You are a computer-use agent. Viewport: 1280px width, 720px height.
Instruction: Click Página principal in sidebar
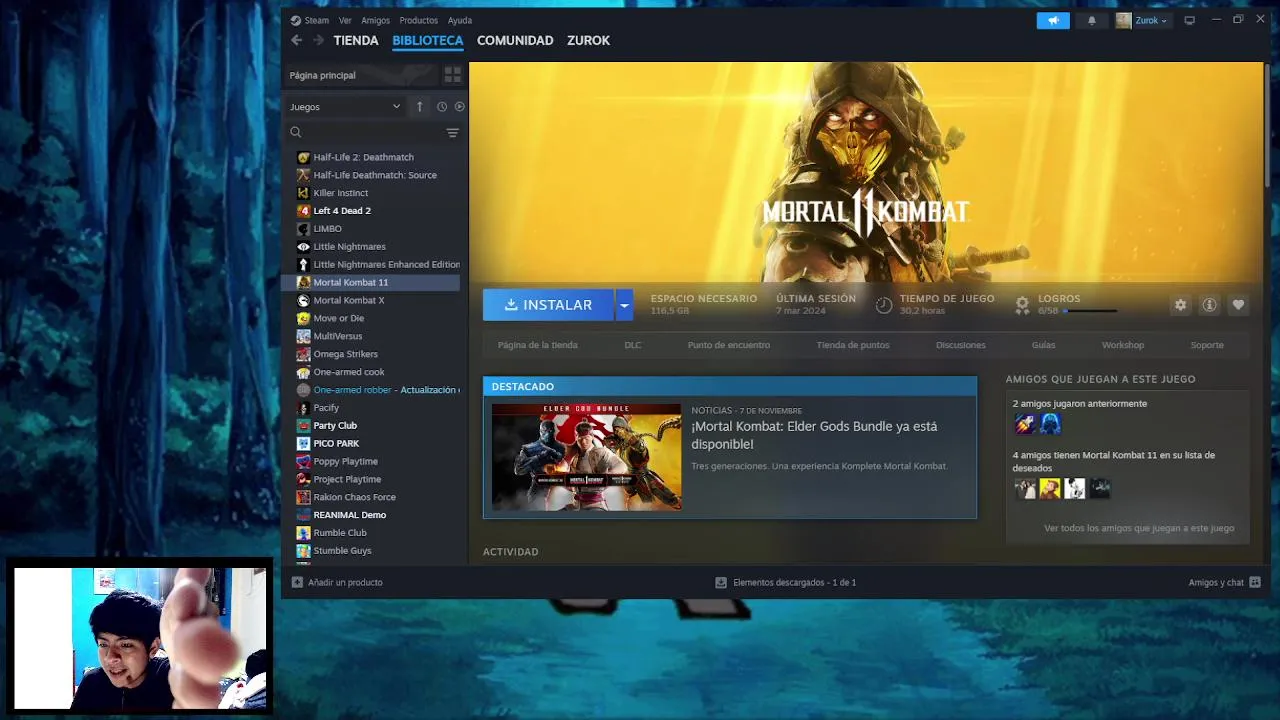click(361, 75)
